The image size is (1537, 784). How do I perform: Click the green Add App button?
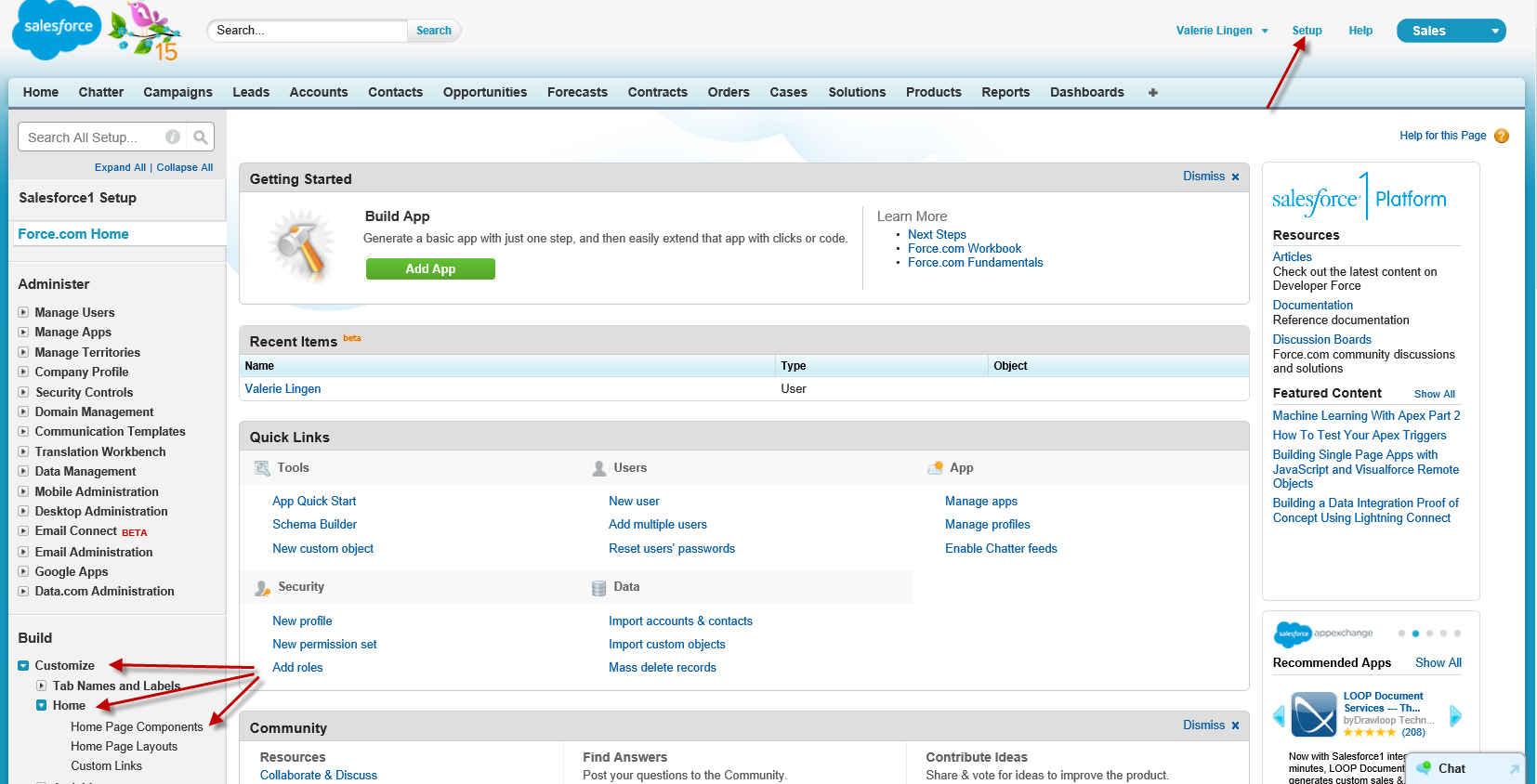point(430,268)
